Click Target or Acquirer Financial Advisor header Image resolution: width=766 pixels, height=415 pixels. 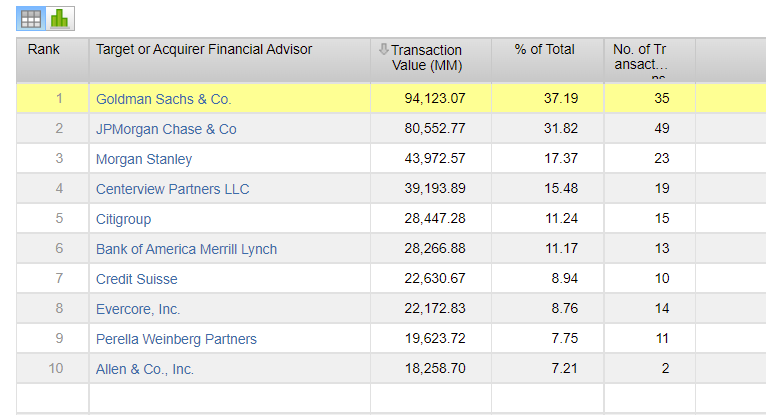click(204, 50)
